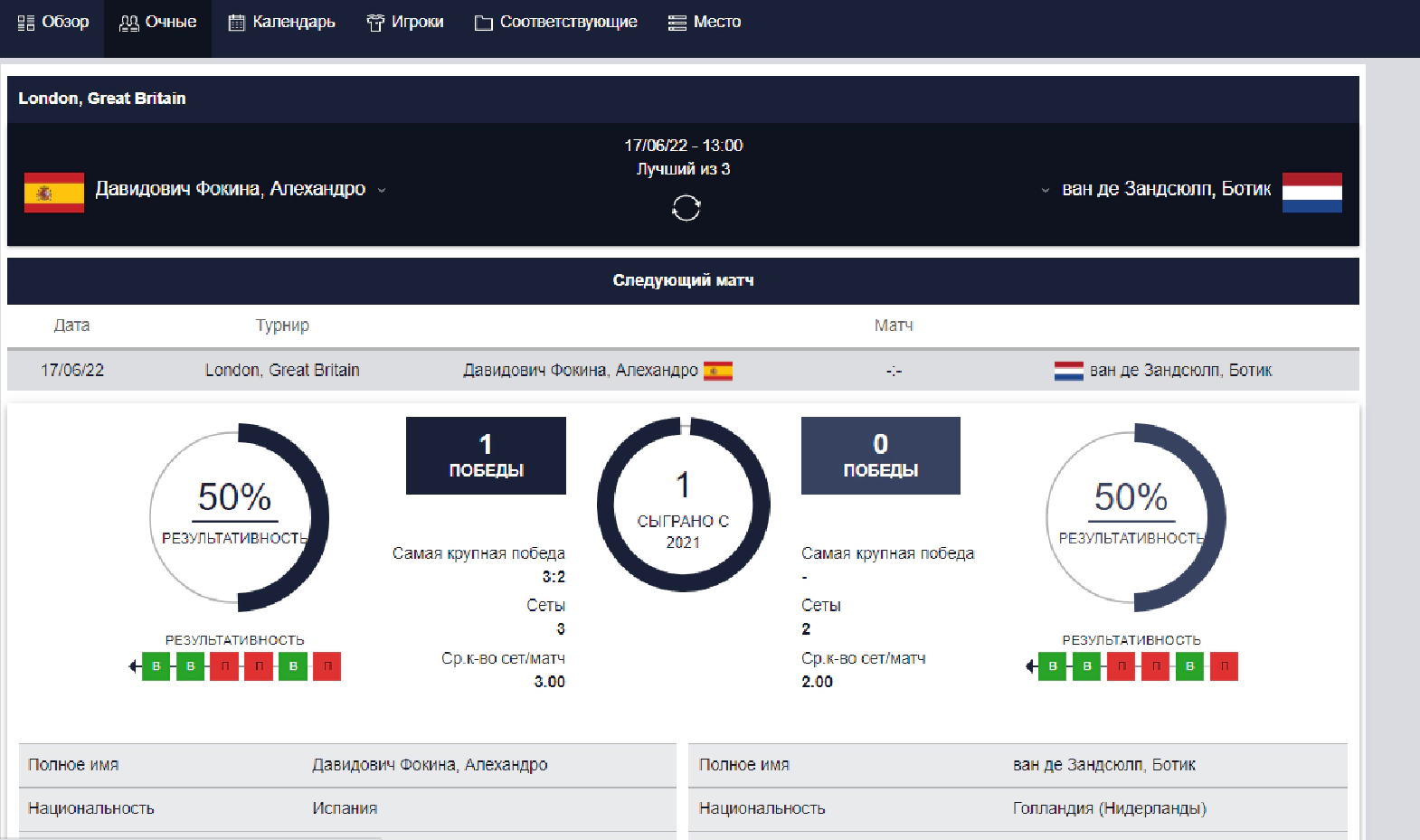Click small Netherlands flag in match row
The height and width of the screenshot is (840, 1420).
[x=1069, y=371]
